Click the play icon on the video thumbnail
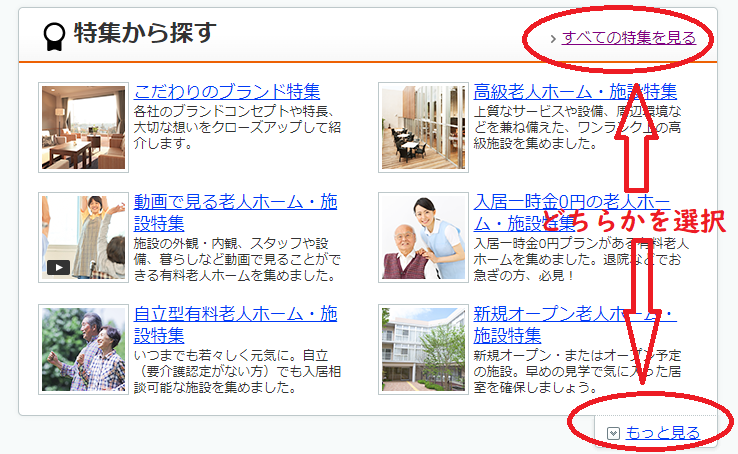Screen dimensions: 738x454 point(58,268)
